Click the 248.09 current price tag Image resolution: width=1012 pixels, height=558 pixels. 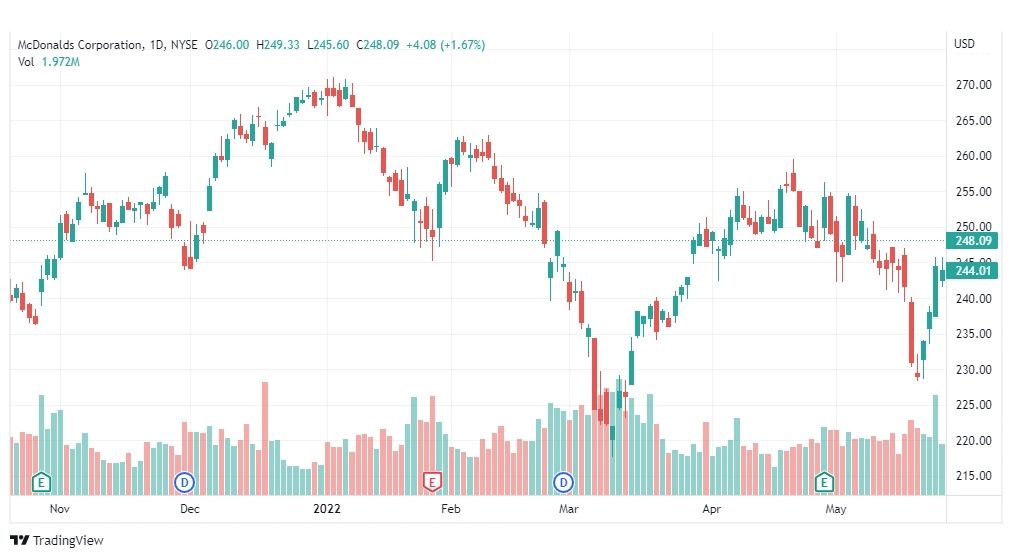click(x=972, y=241)
